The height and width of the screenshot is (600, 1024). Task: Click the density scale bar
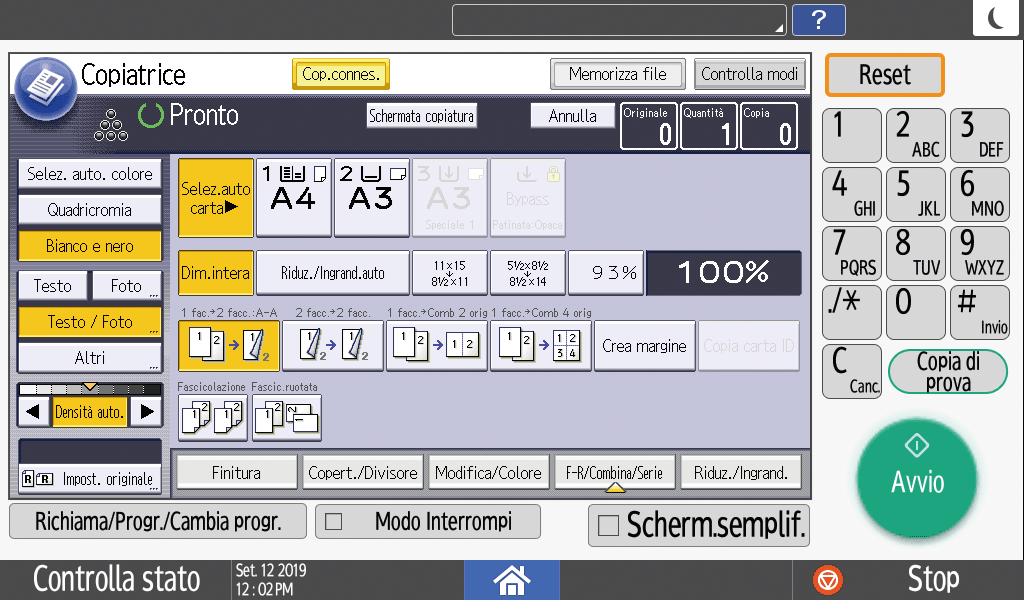pos(89,389)
